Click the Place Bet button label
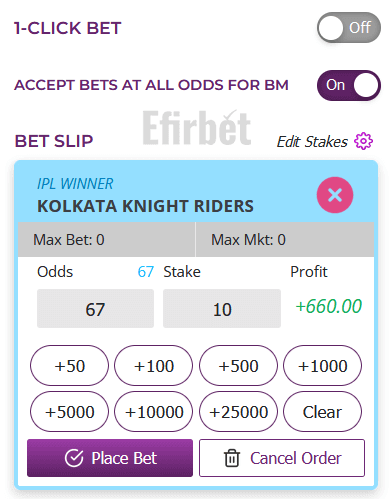This screenshot has width=391, height=499. [x=124, y=458]
